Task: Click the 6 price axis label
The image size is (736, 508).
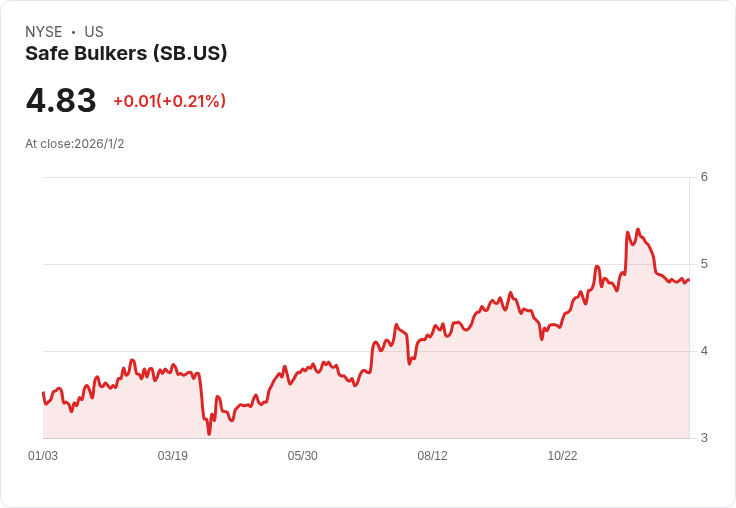Action: click(704, 177)
